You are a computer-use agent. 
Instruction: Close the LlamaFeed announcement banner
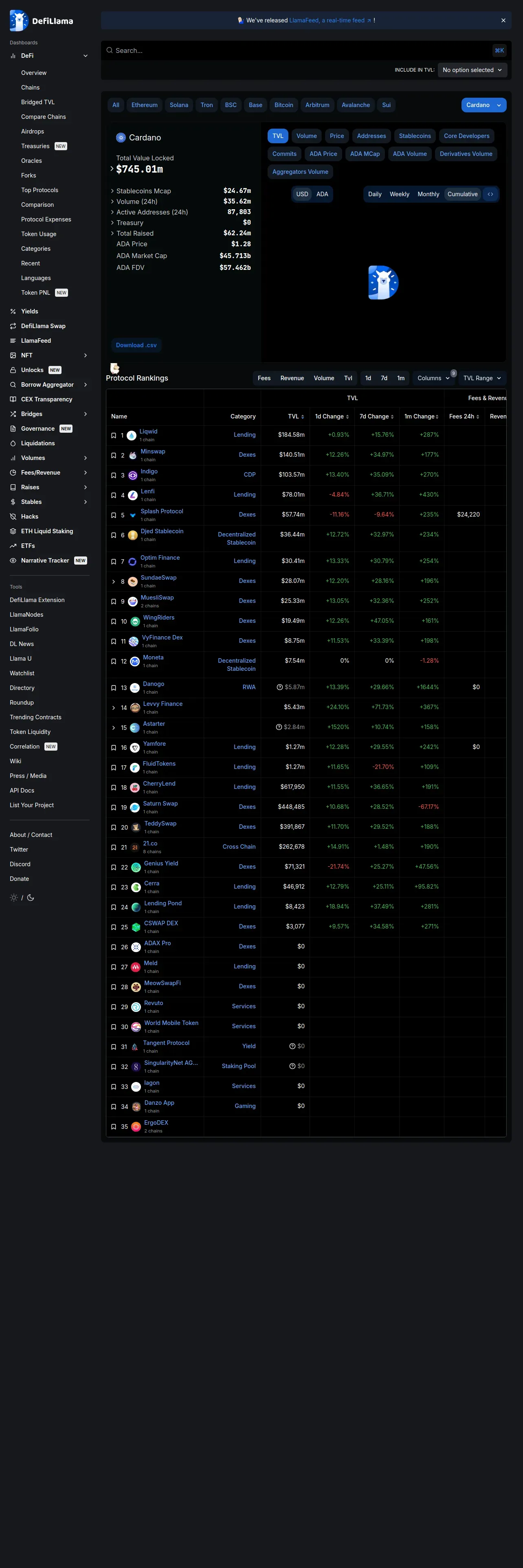[x=503, y=20]
